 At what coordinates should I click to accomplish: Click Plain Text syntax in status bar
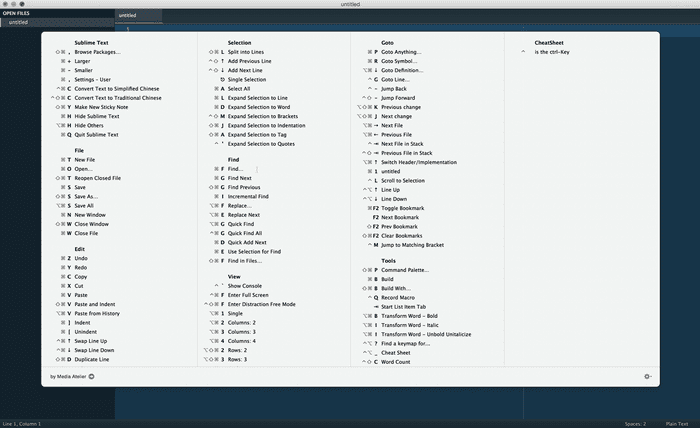tap(676, 424)
